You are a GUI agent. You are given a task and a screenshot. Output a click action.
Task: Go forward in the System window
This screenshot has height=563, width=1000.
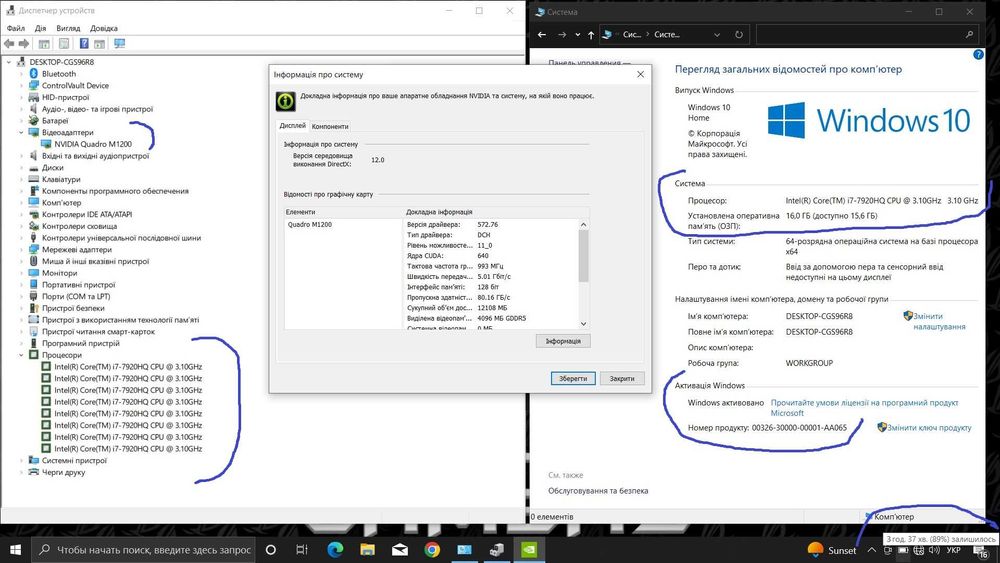point(562,34)
